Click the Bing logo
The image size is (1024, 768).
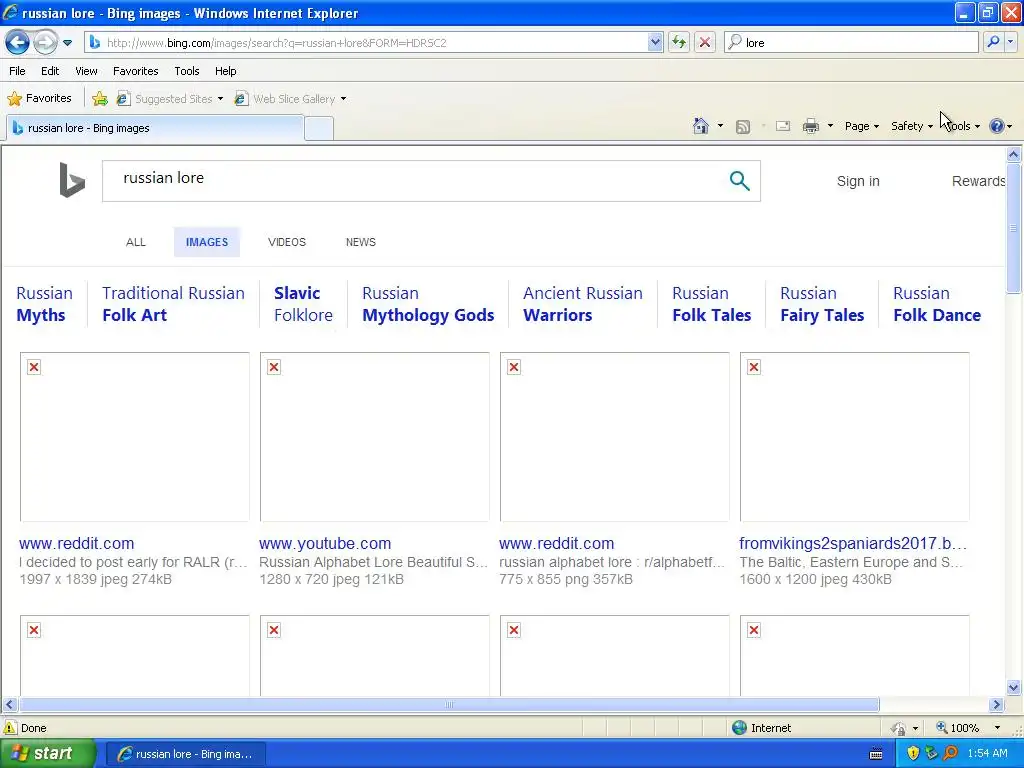(72, 180)
